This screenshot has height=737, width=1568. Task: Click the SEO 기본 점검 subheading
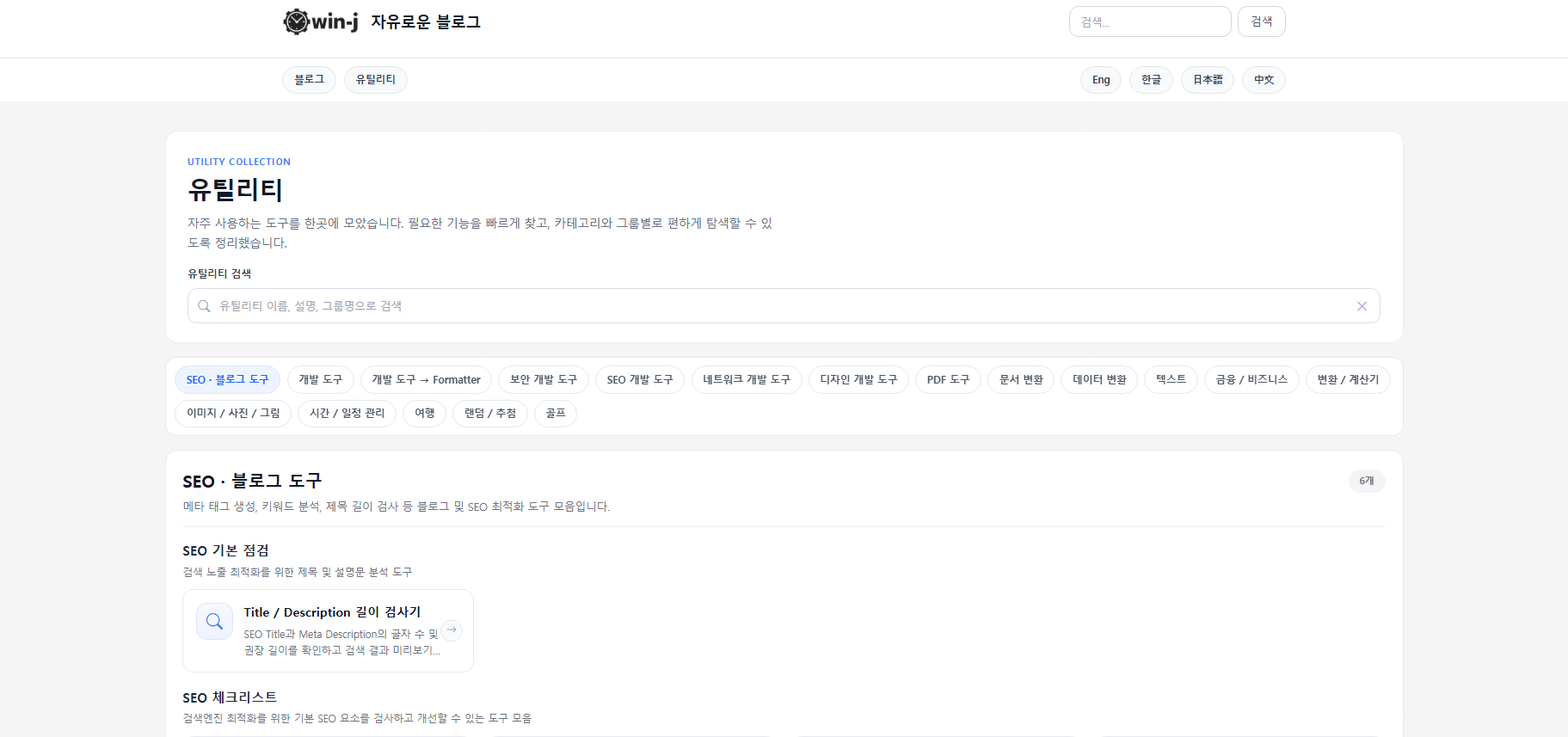pos(225,550)
